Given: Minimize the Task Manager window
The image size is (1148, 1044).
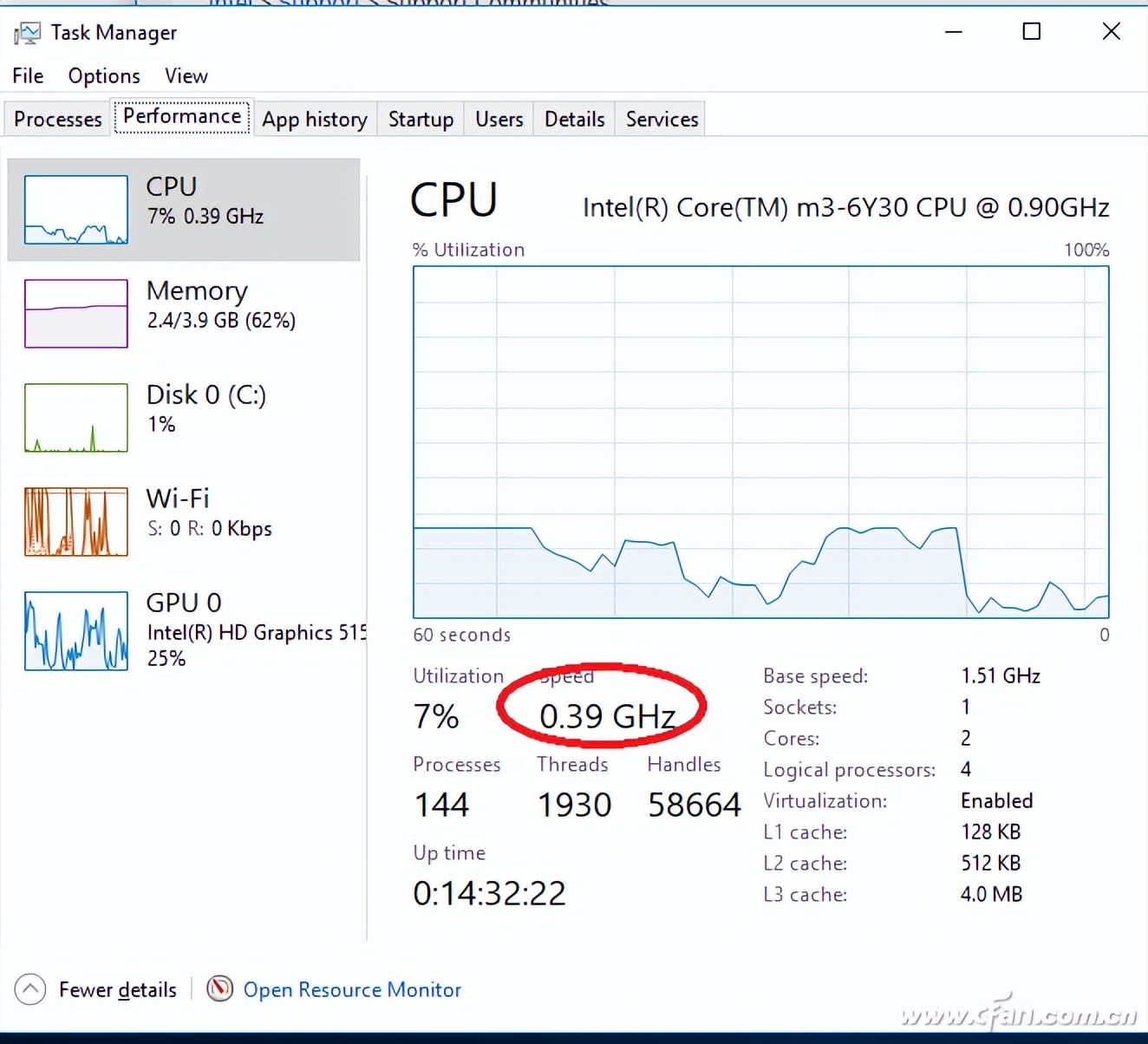Looking at the screenshot, I should coord(954,32).
